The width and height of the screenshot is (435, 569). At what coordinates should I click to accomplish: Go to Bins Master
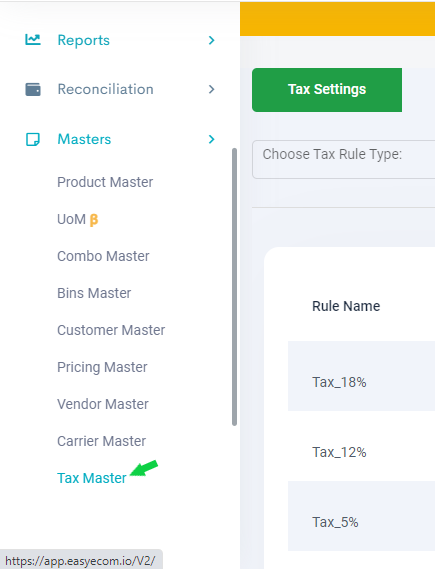(x=94, y=293)
